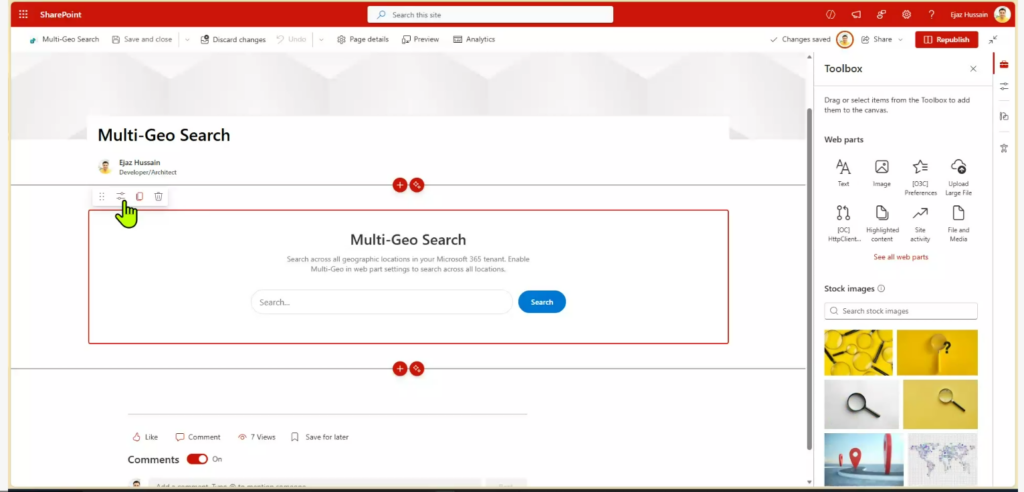This screenshot has height=492, width=1024.
Task: Expand the Save and close dropdown arrow
Action: coord(187,40)
